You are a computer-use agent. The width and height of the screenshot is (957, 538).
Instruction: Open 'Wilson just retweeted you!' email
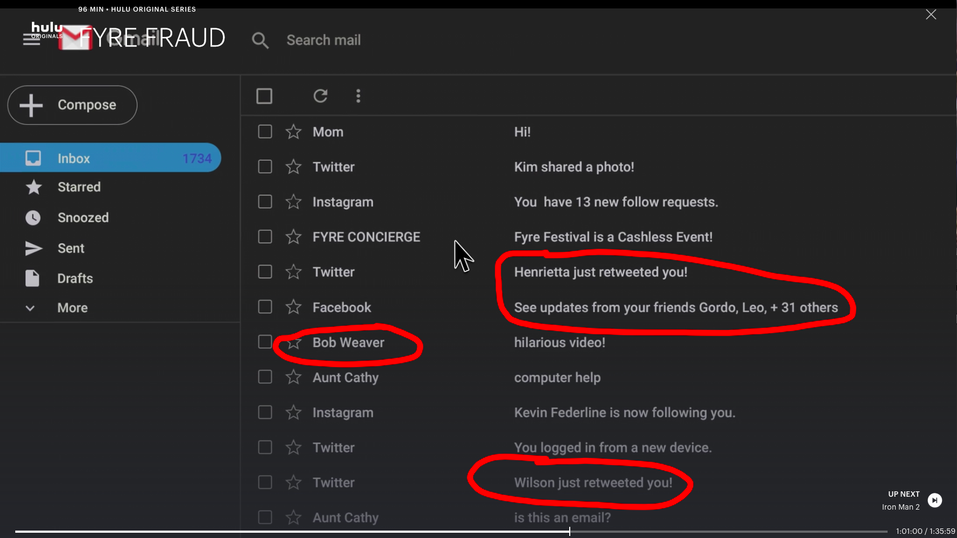pos(593,482)
